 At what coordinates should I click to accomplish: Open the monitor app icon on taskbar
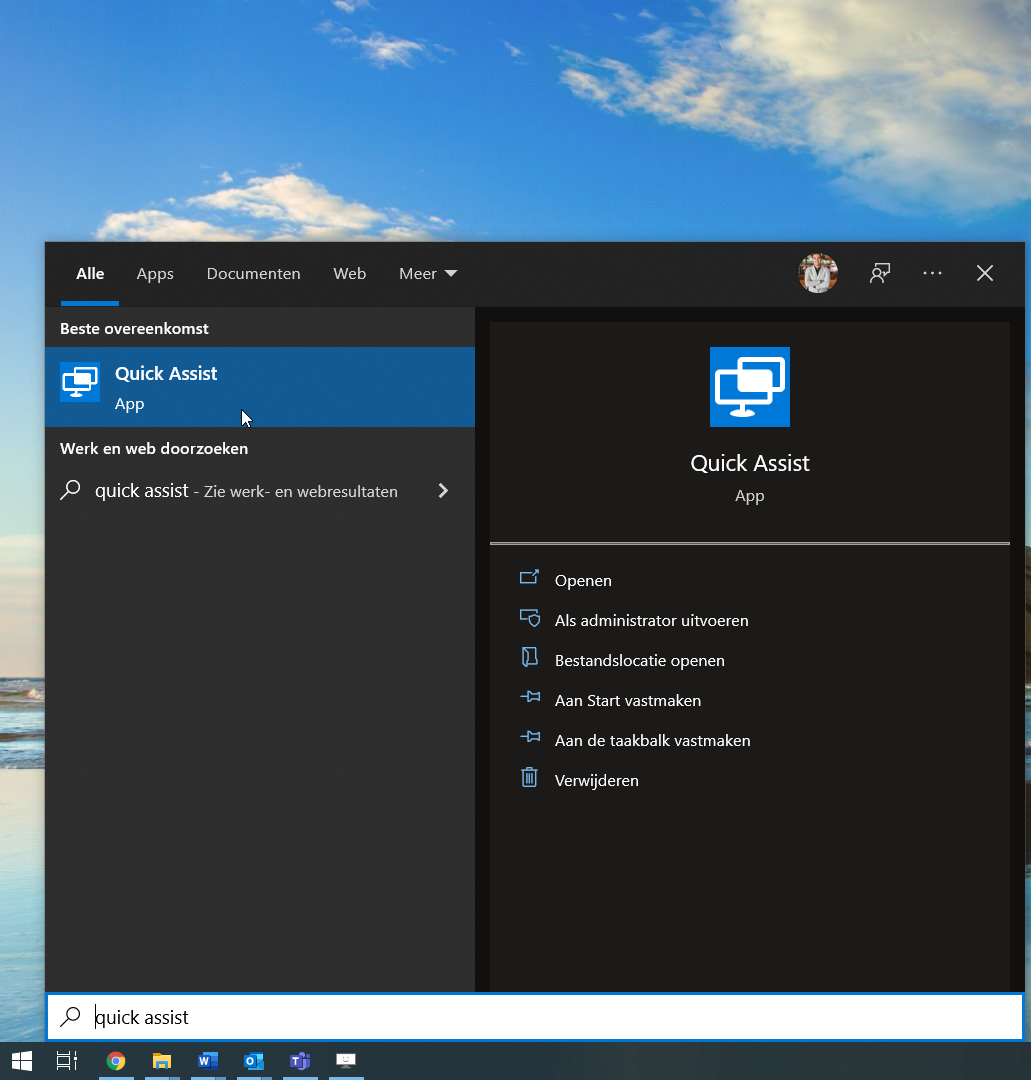coord(346,1061)
